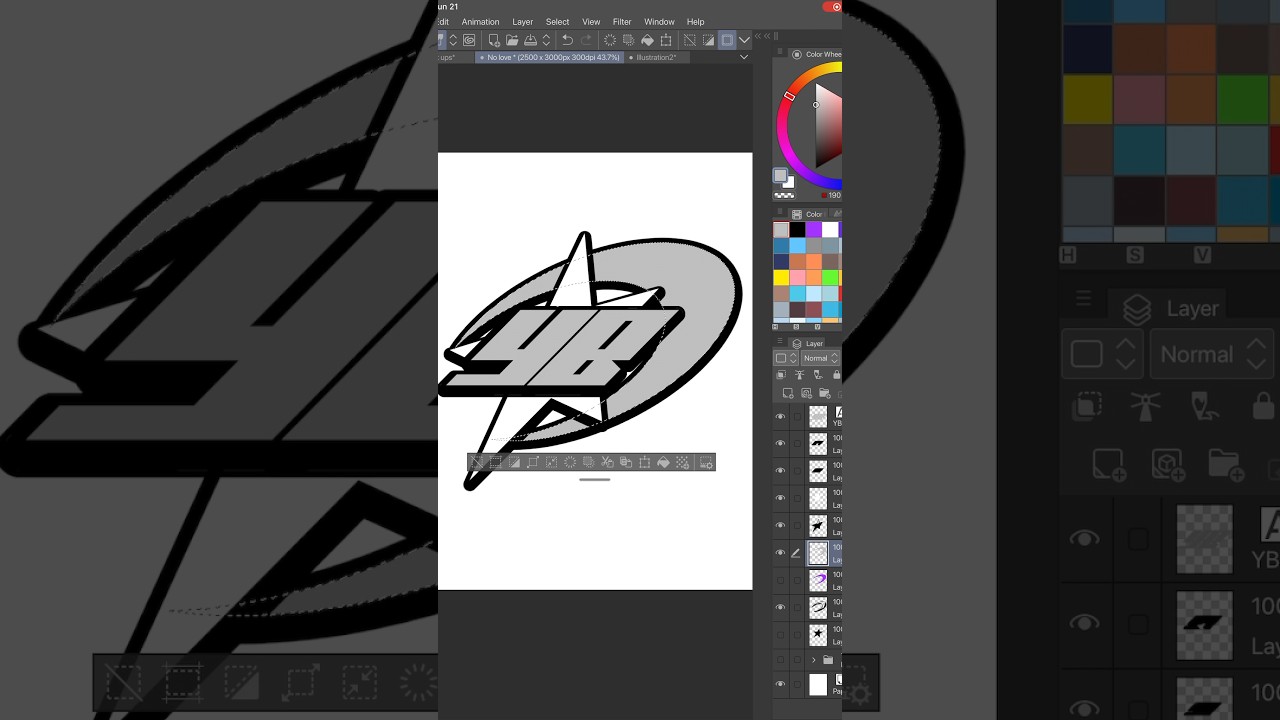
Task: Hide the ellipse sketch layer
Action: pyautogui.click(x=781, y=606)
